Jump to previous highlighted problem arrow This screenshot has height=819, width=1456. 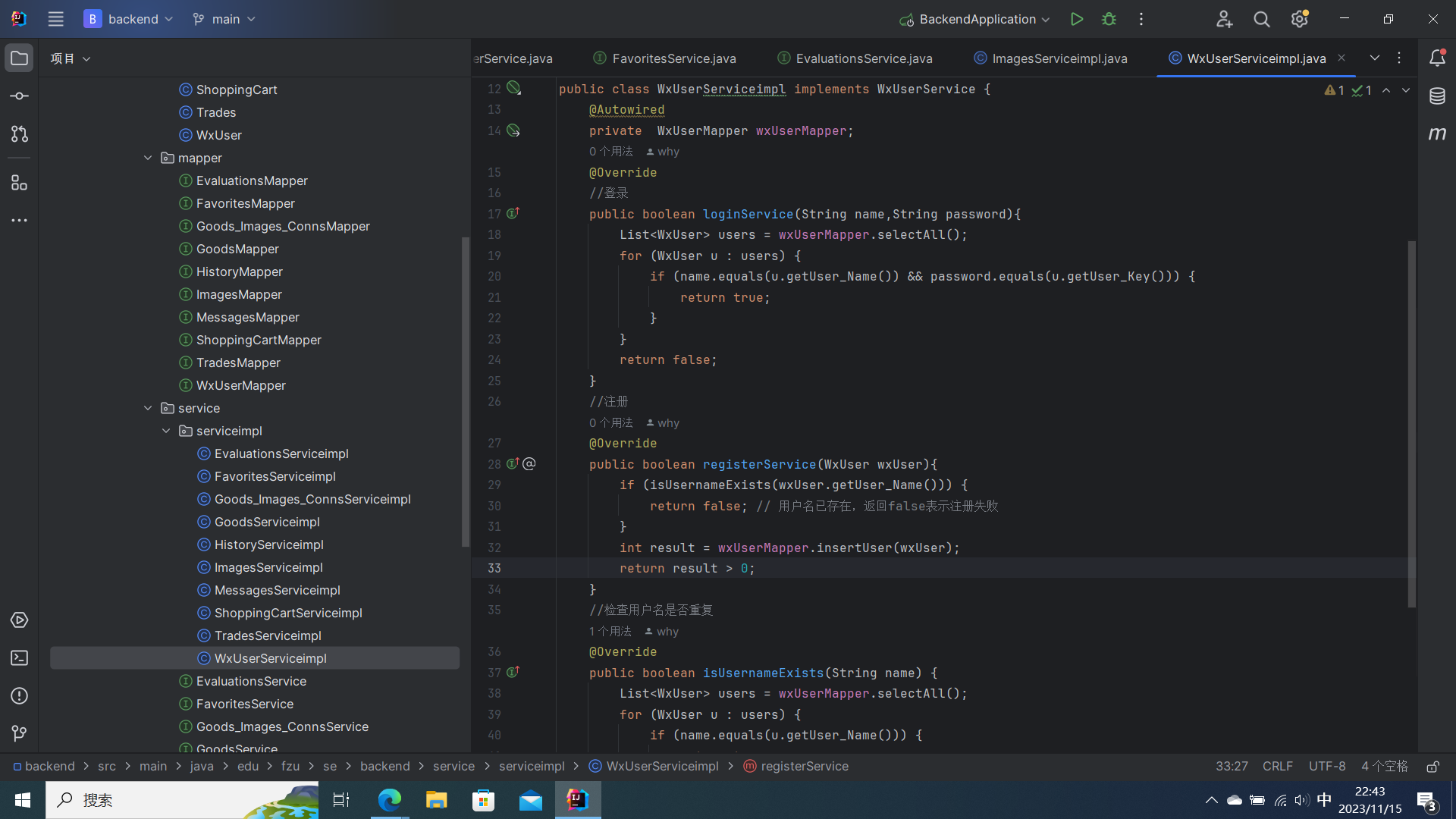[x=1386, y=90]
